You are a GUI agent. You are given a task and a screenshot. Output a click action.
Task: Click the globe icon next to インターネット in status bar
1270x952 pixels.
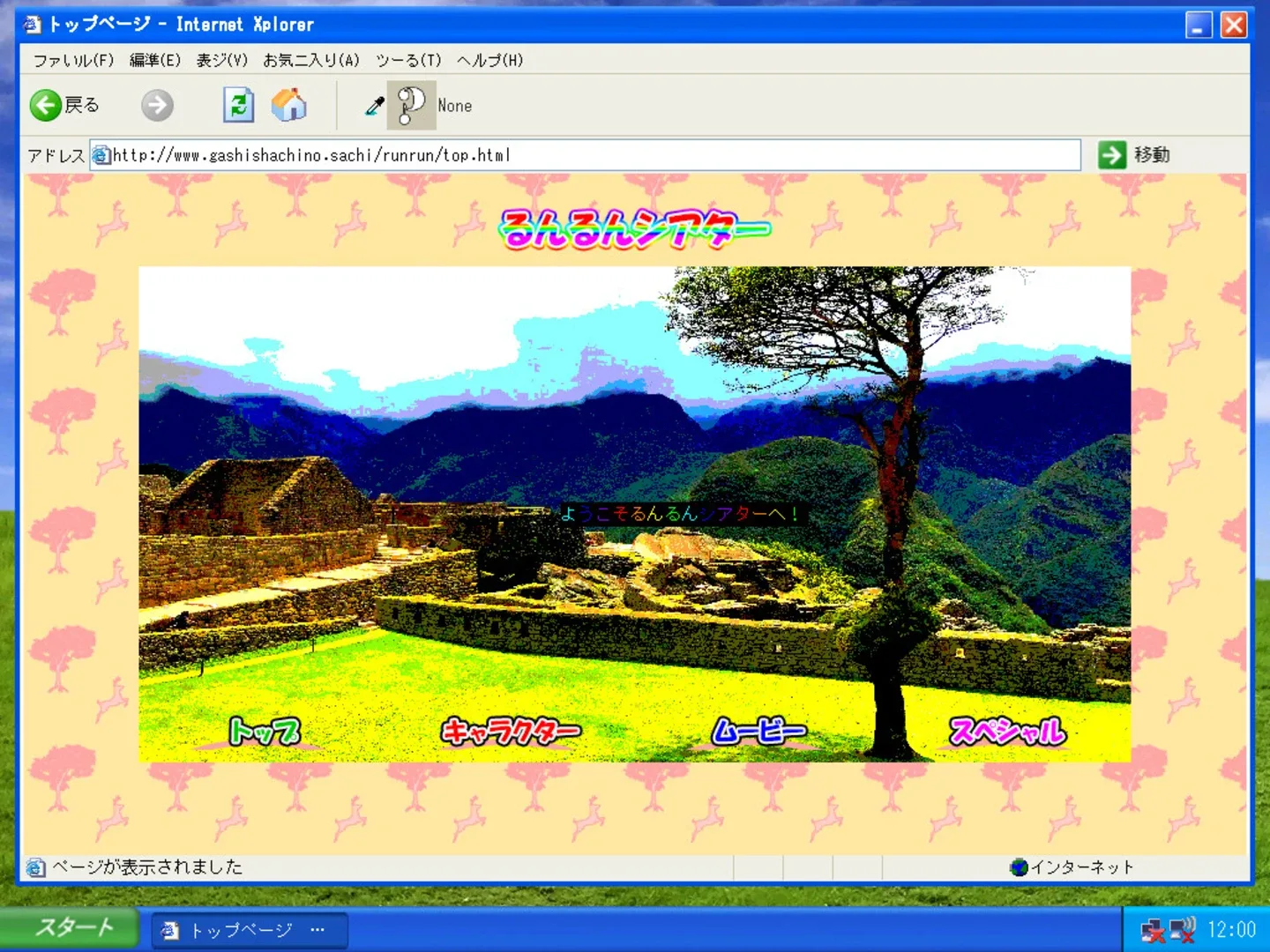pos(1019,866)
